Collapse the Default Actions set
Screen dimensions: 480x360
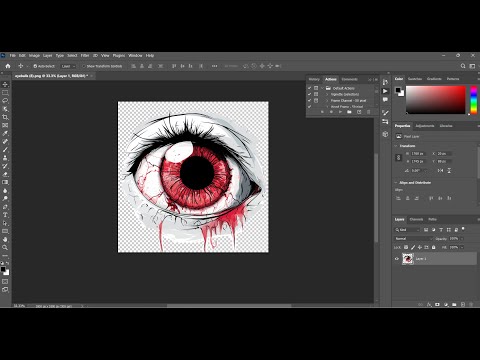pos(322,88)
